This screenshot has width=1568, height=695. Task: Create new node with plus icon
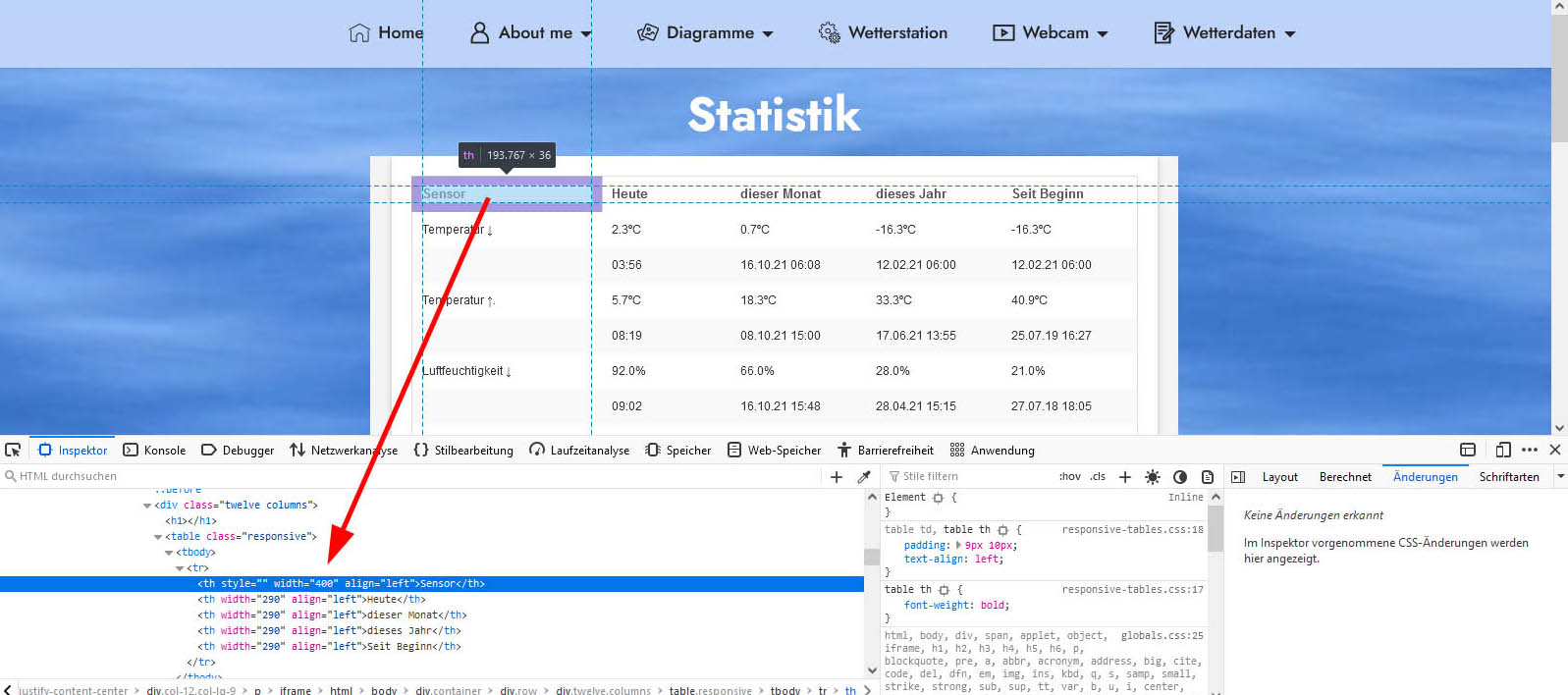(837, 477)
